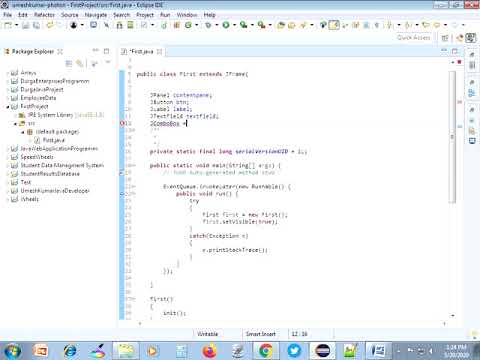Click the editor vertical scrollbar
The height and width of the screenshot is (360, 480).
point(452,137)
